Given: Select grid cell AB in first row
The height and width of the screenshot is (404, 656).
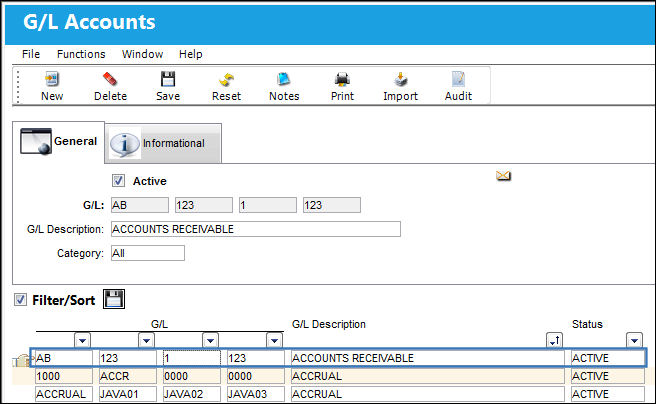Looking at the screenshot, I should tap(64, 358).
